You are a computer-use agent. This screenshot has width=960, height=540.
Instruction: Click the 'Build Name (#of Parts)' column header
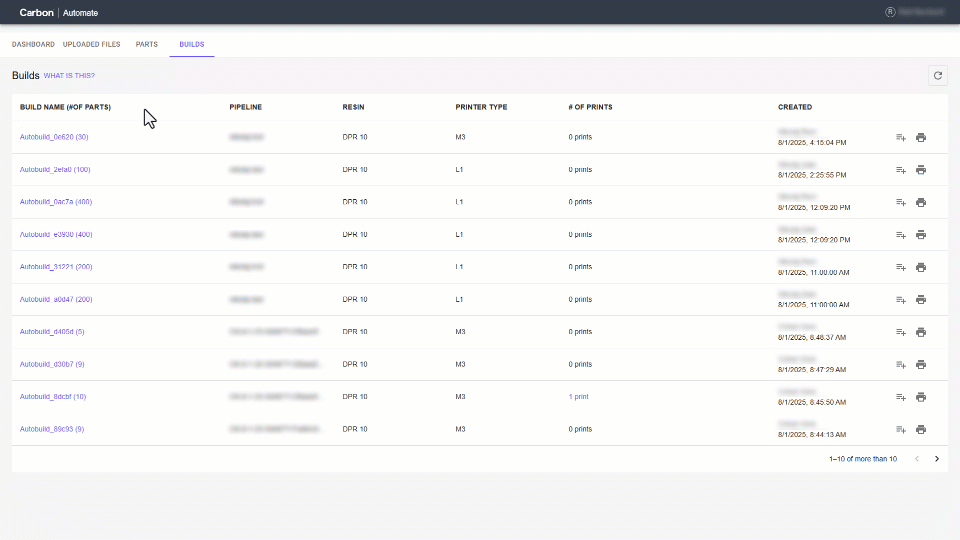point(66,107)
